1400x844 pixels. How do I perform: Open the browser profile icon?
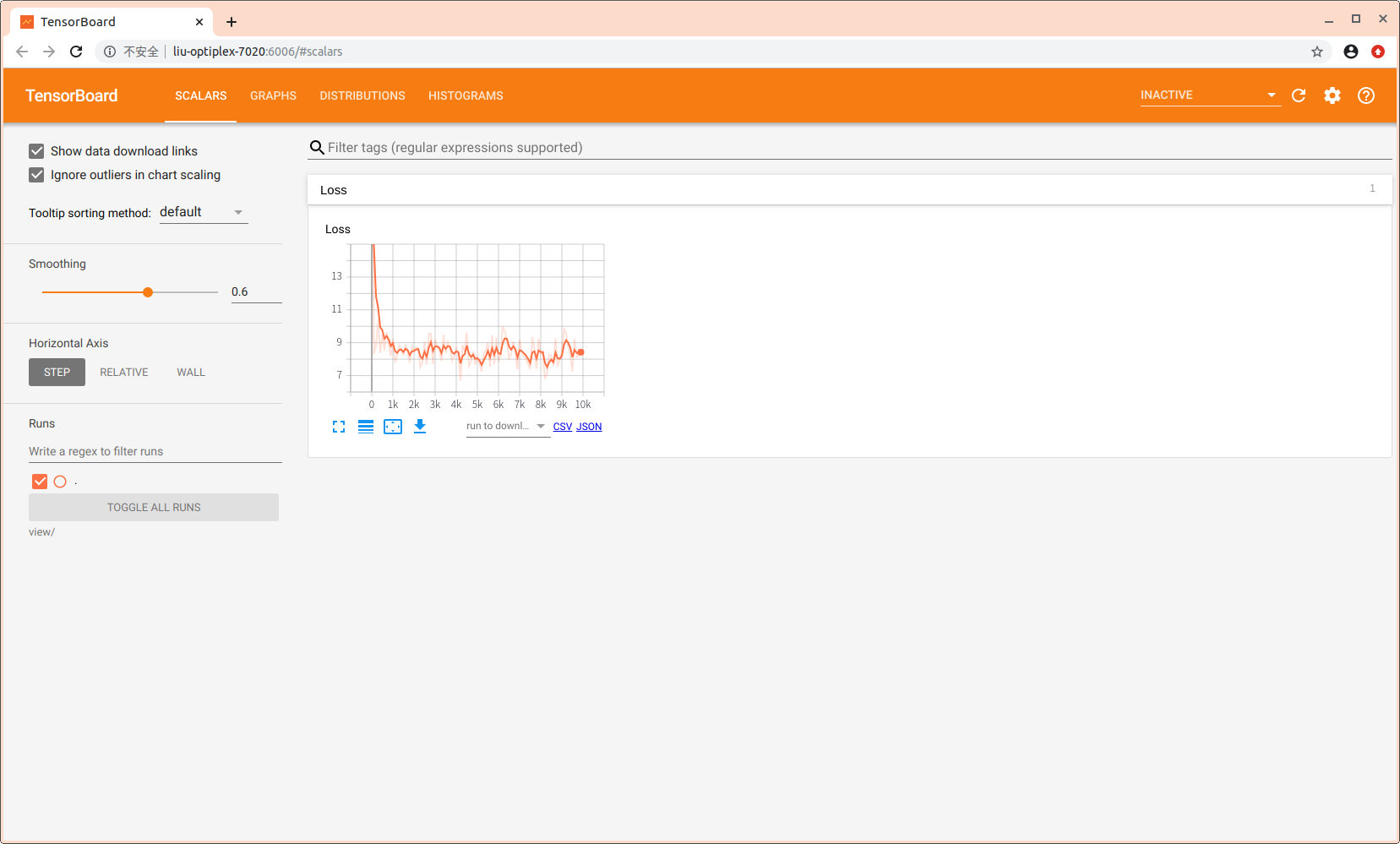1351,52
